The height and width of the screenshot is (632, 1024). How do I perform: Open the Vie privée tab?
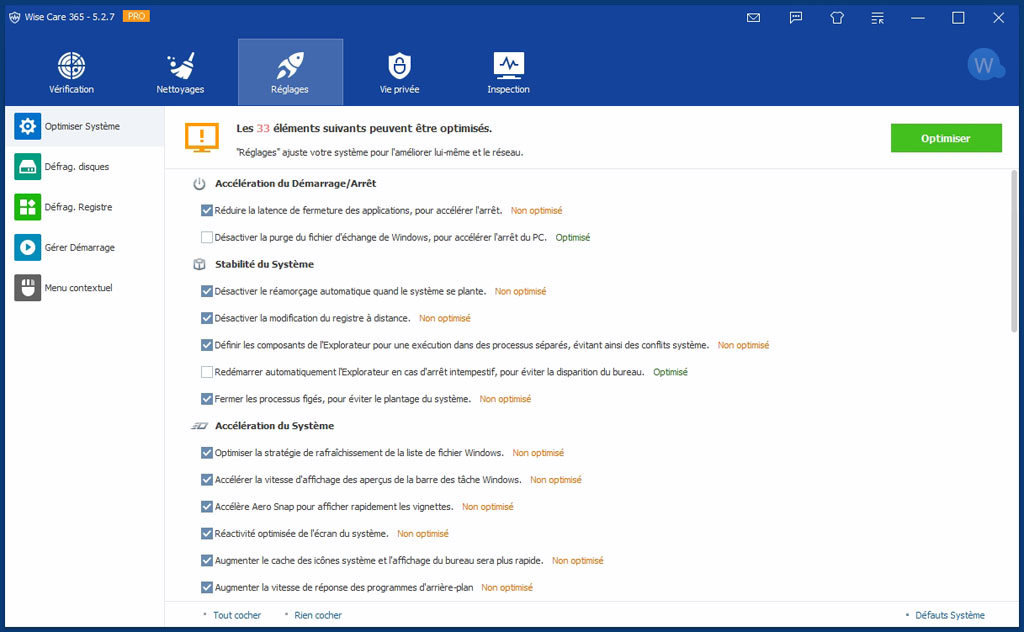399,72
